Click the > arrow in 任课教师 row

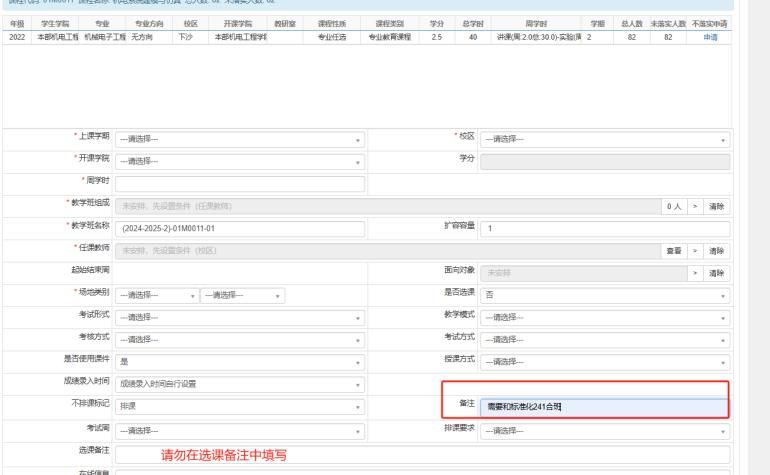[696, 250]
